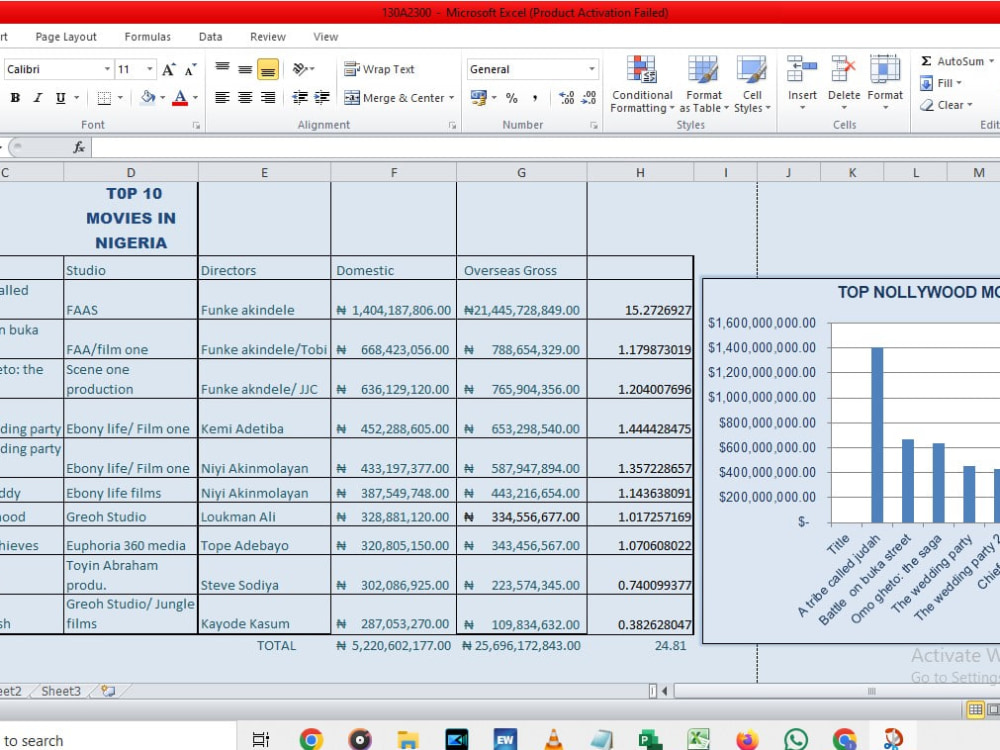Image resolution: width=1000 pixels, height=750 pixels.
Task: Switch to Sheet3 worksheet tab
Action: click(x=61, y=691)
